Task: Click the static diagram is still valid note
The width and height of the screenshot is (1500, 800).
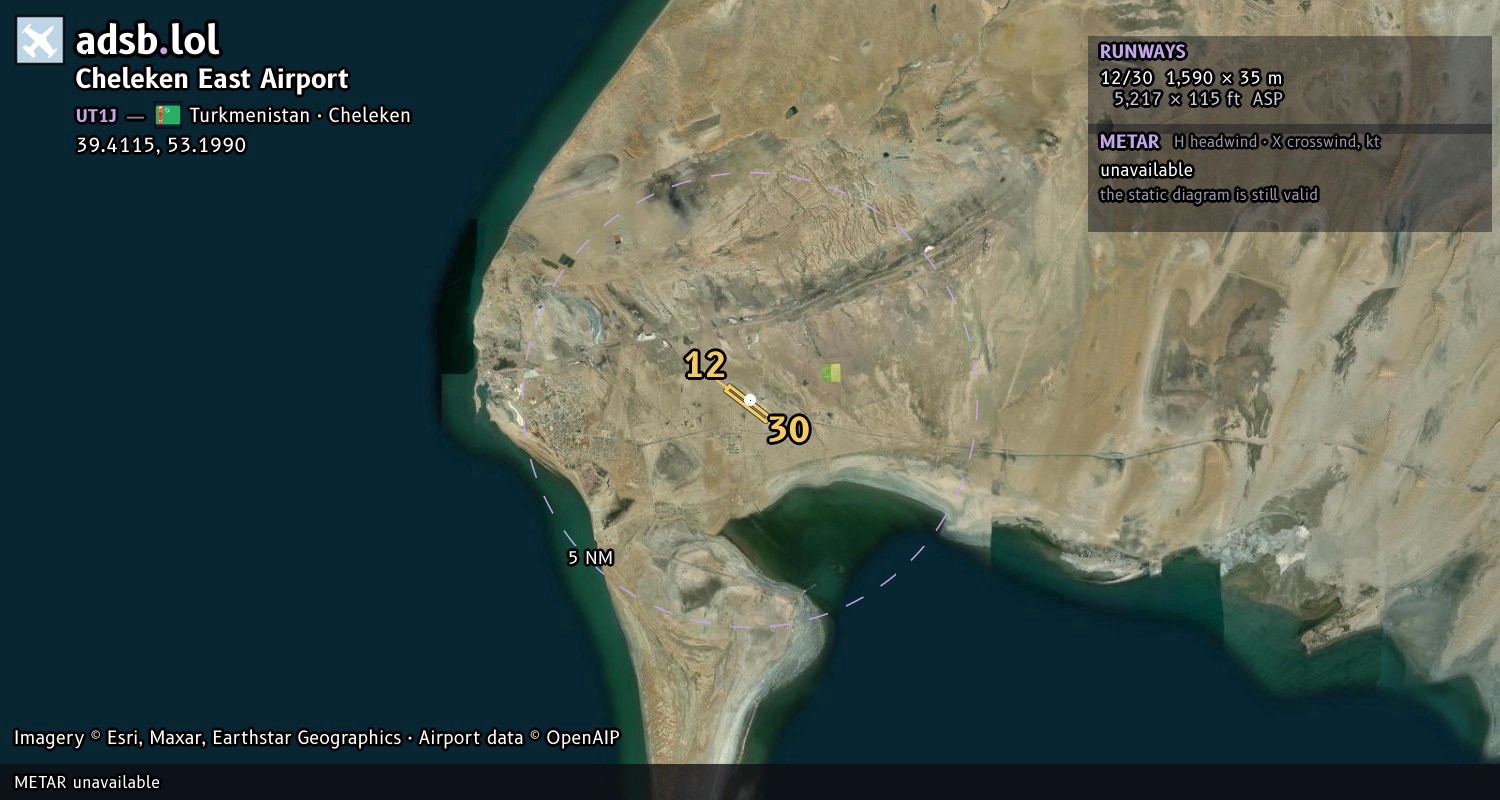Action: click(x=1209, y=195)
